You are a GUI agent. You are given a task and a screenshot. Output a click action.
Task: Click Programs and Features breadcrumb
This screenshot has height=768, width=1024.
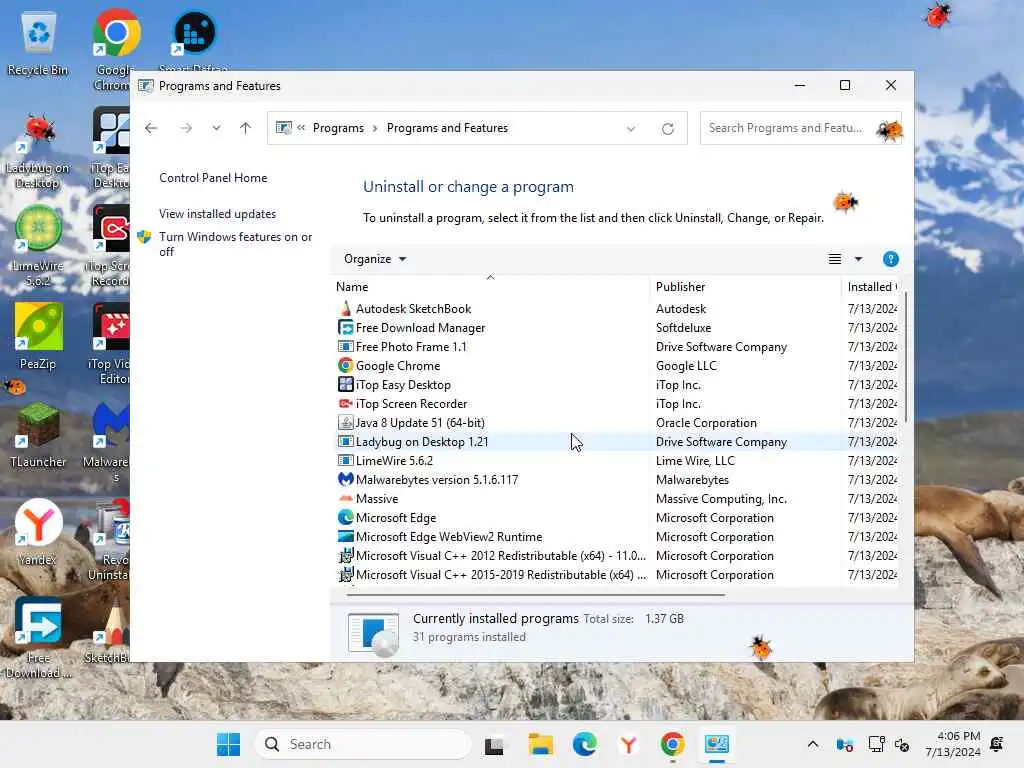pyautogui.click(x=447, y=128)
